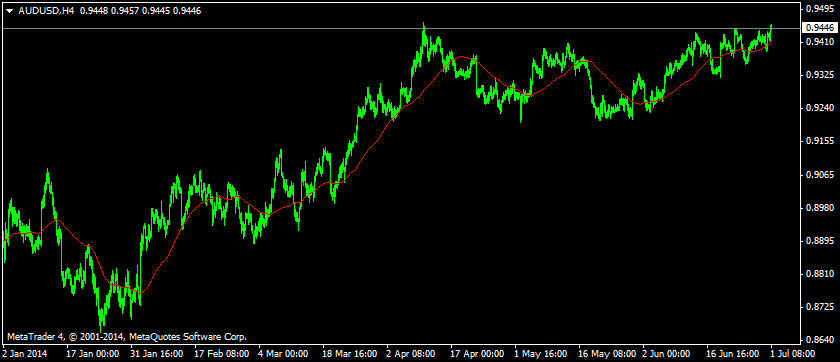Click the 0.9155 price axis label
Screen dimensions: 840x362
tap(821, 141)
